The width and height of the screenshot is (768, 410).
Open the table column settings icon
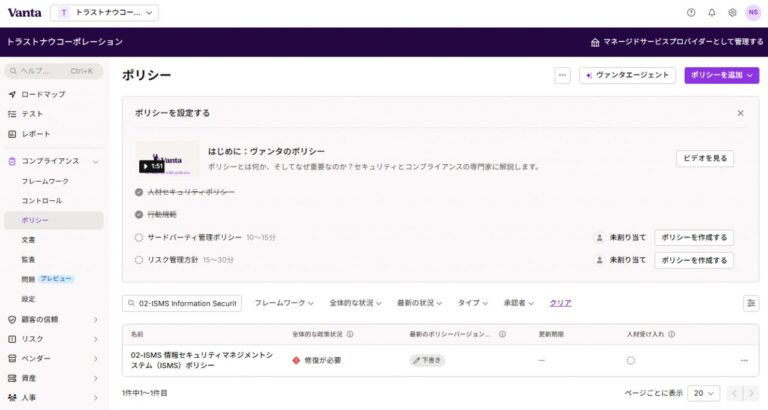point(751,303)
